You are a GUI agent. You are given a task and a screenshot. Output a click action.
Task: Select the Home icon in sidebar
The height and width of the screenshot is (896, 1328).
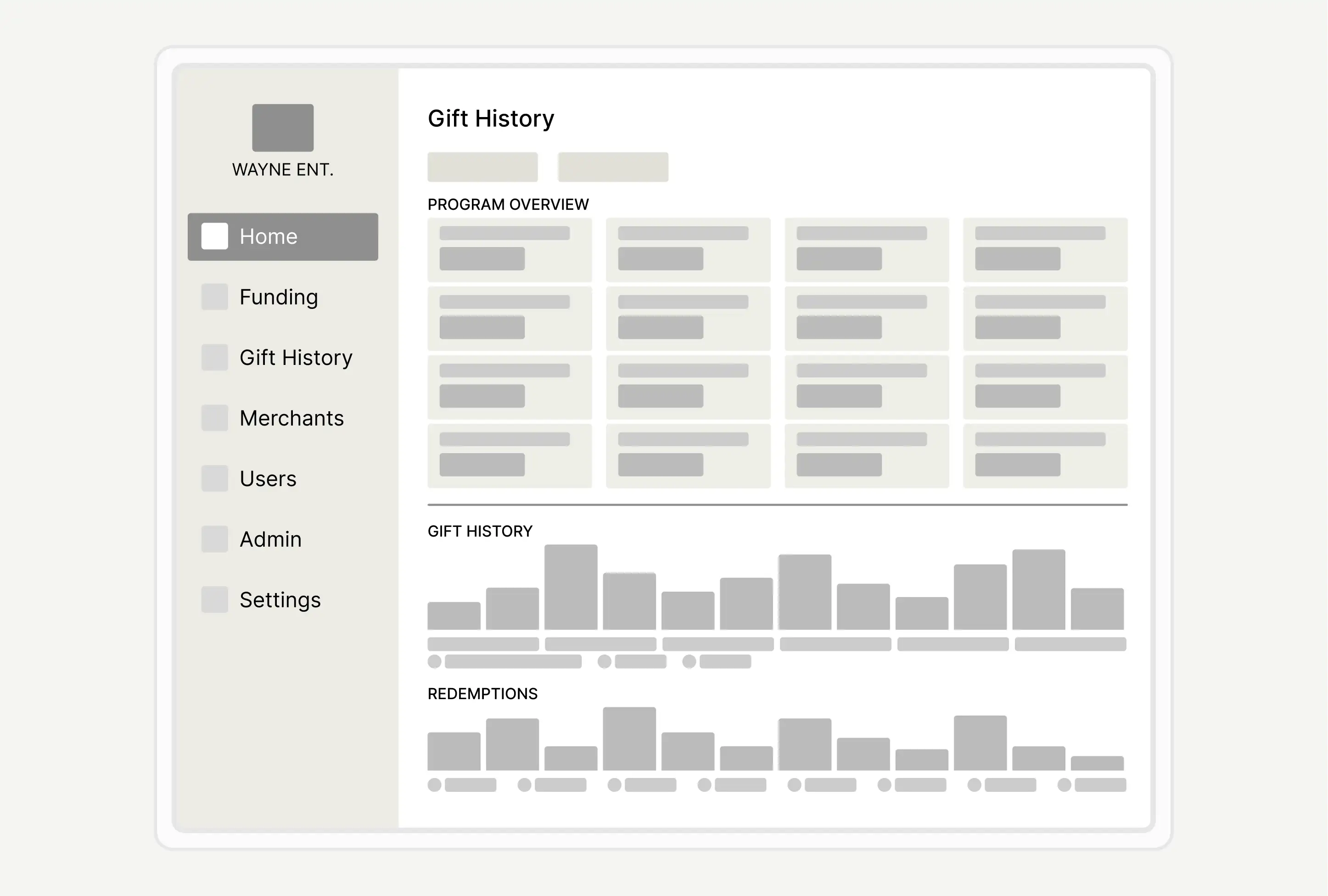[x=215, y=236]
